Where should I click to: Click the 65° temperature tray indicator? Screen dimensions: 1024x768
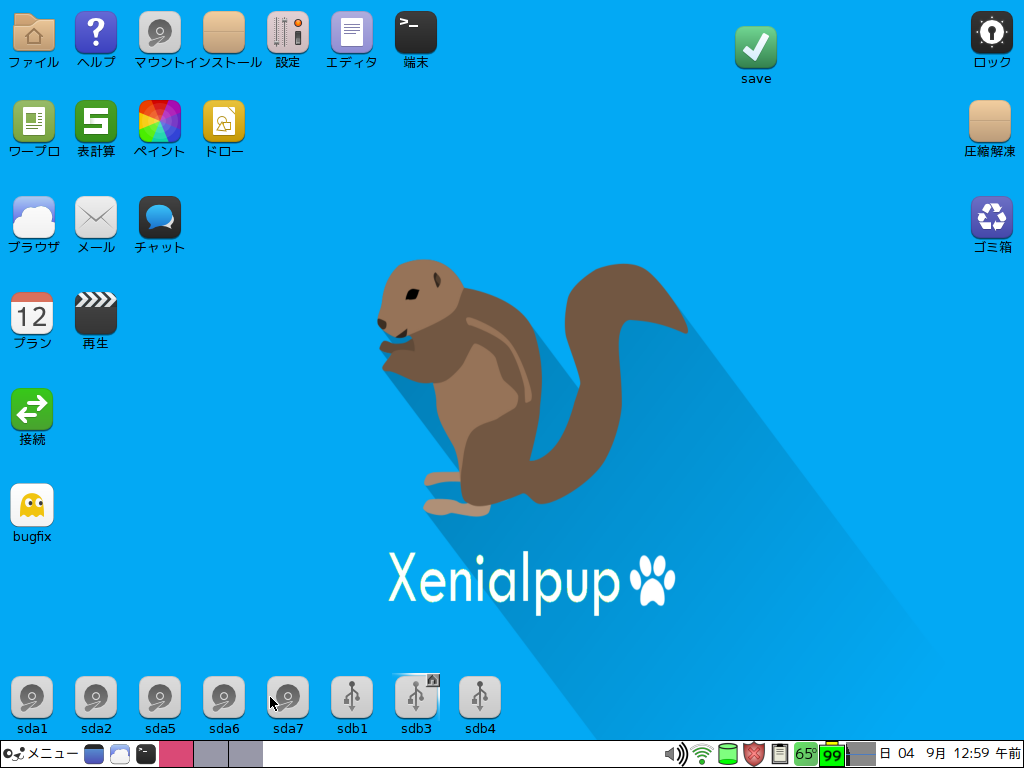[x=806, y=754]
